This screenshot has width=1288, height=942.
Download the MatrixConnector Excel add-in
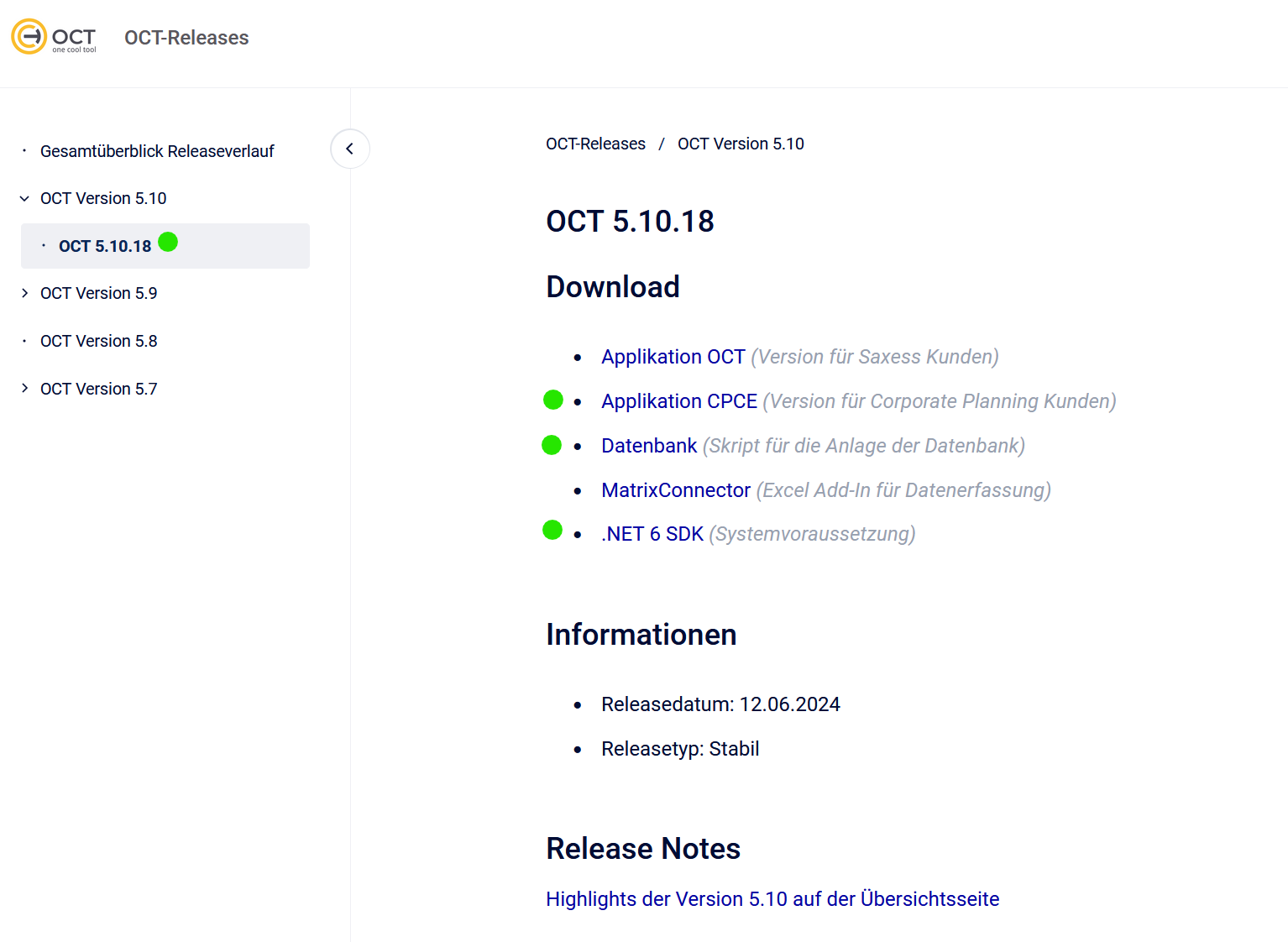coord(675,490)
